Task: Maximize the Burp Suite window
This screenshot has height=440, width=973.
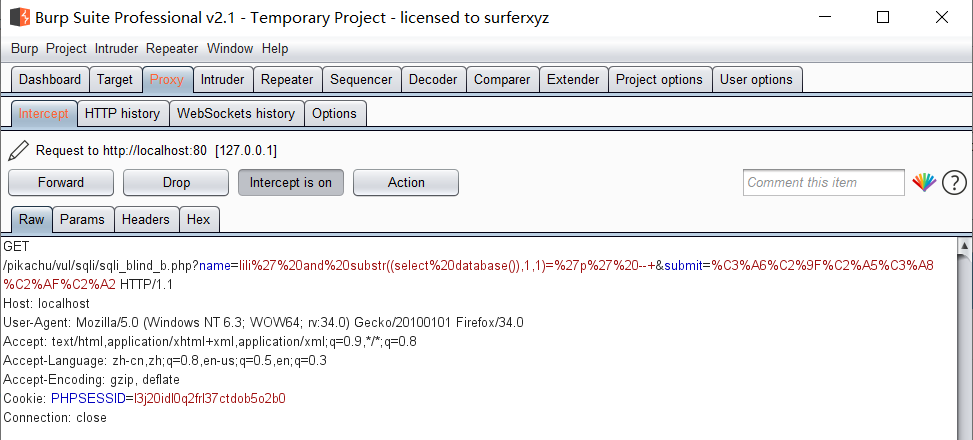Action: 883,17
